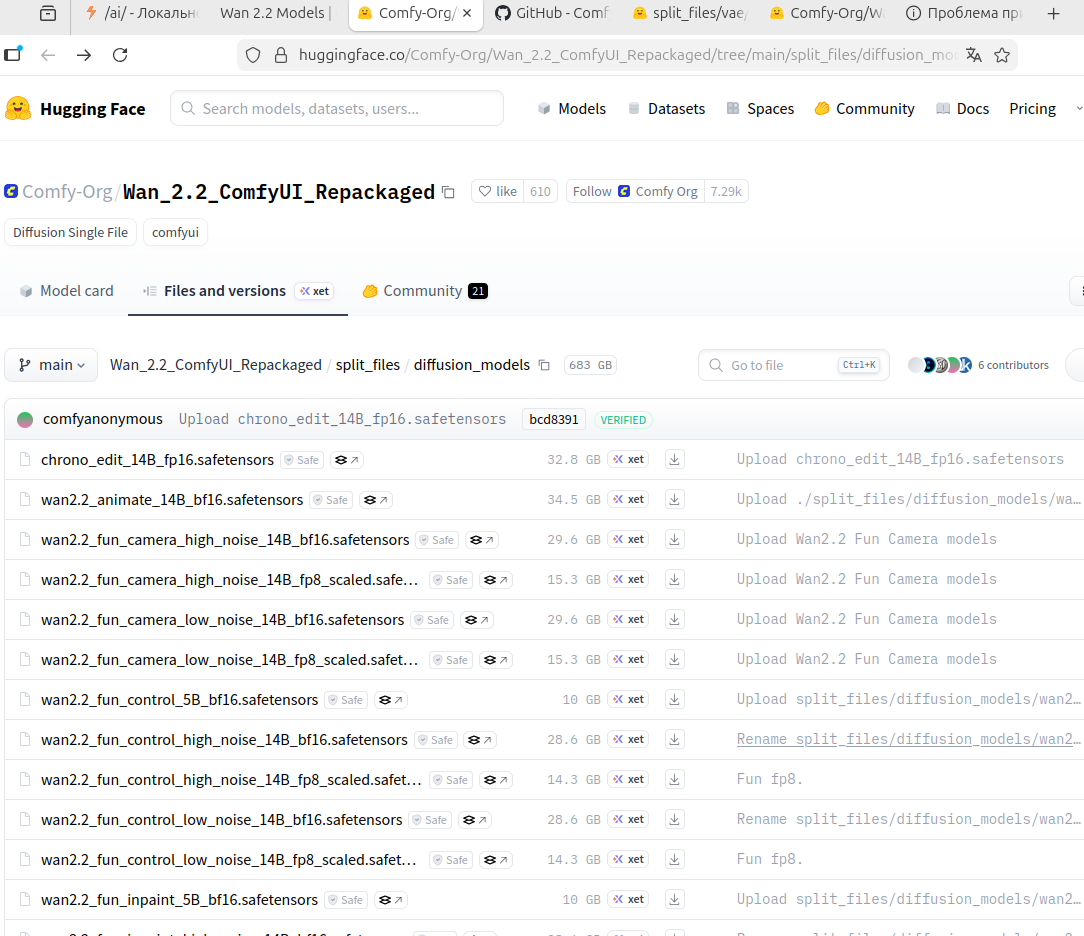This screenshot has height=936, width=1084.
Task: Reload the page with the refresh icon
Action: tap(120, 55)
